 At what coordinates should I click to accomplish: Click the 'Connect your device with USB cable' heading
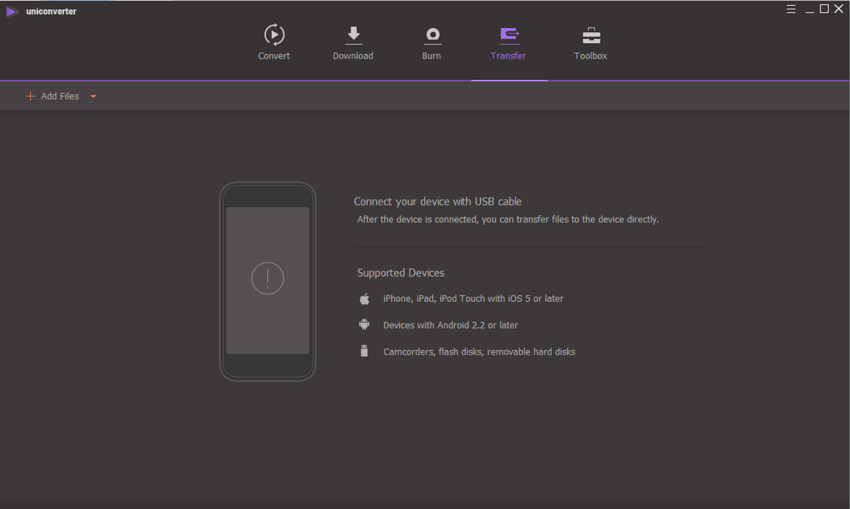(438, 201)
